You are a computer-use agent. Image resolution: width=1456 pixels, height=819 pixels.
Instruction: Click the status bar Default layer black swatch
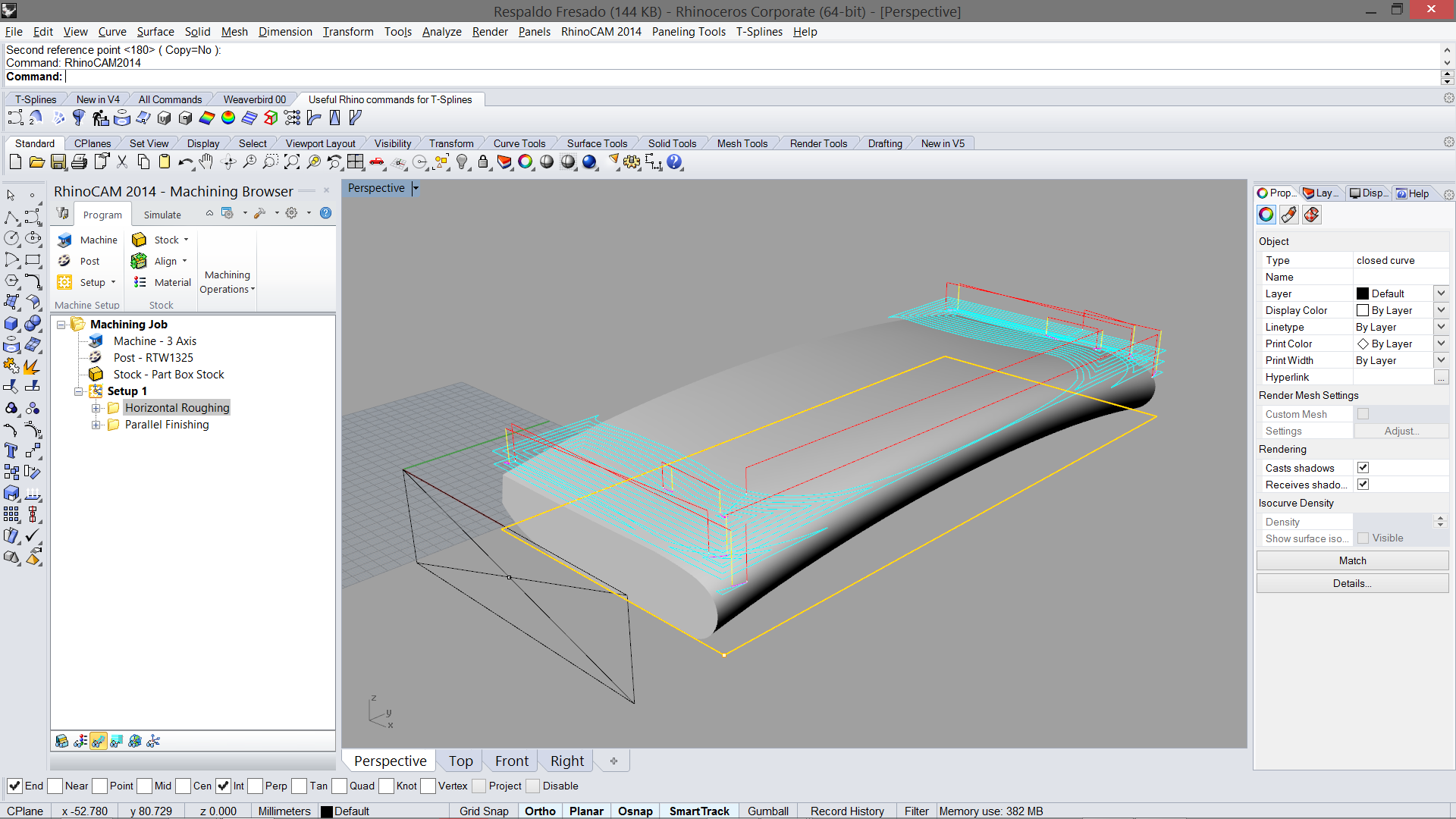tap(327, 811)
